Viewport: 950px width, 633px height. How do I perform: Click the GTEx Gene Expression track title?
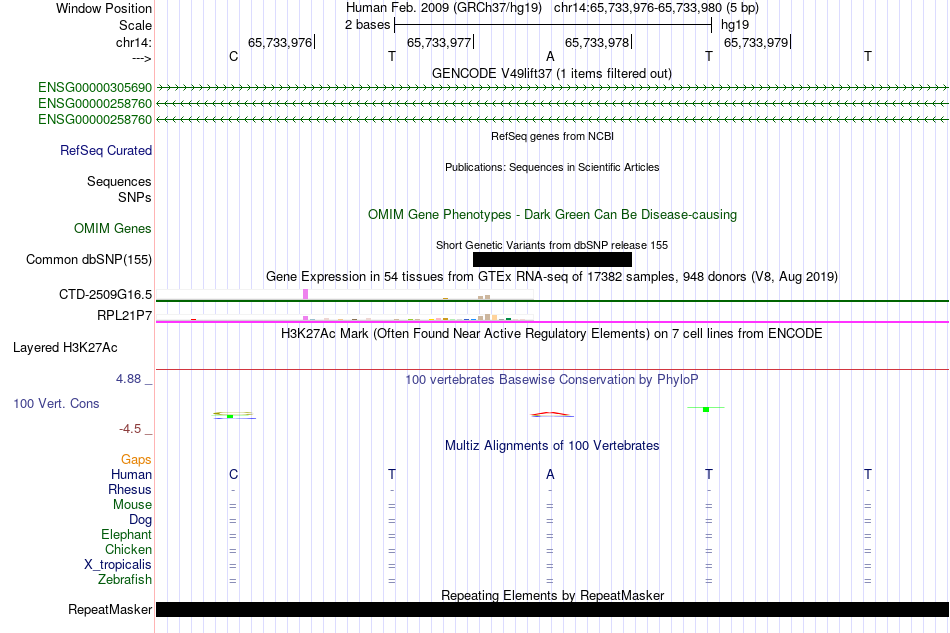552,277
